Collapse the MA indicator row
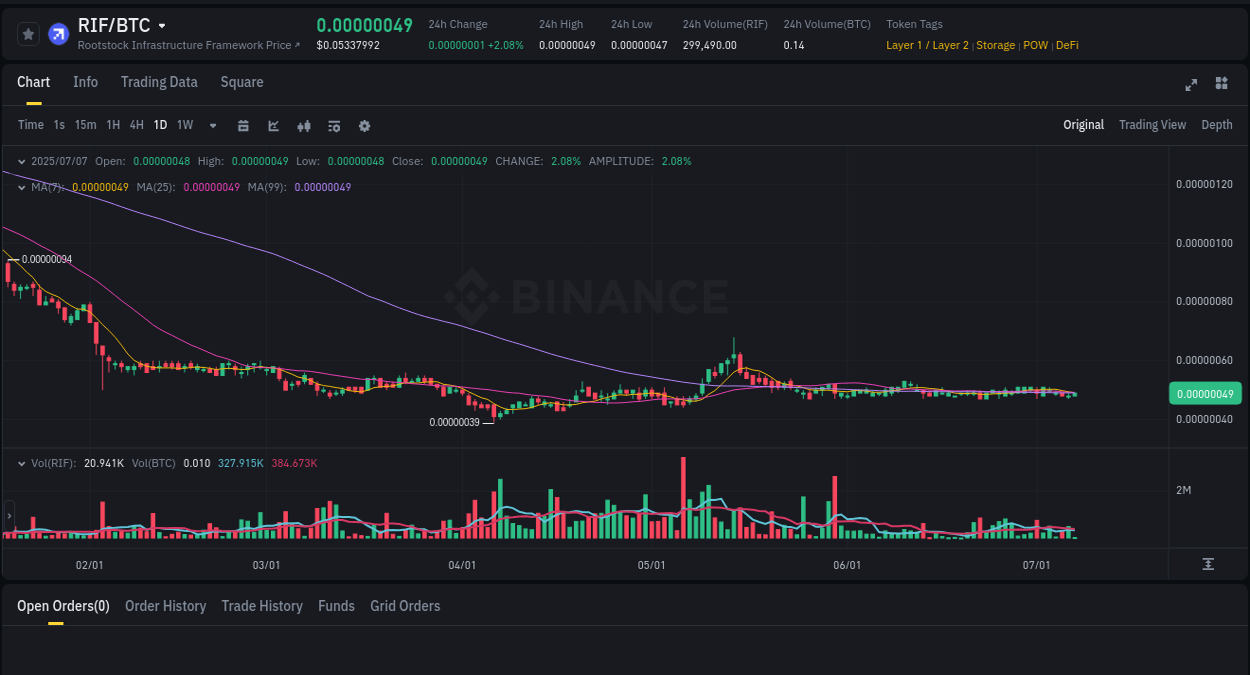The image size is (1250, 675). [x=20, y=187]
